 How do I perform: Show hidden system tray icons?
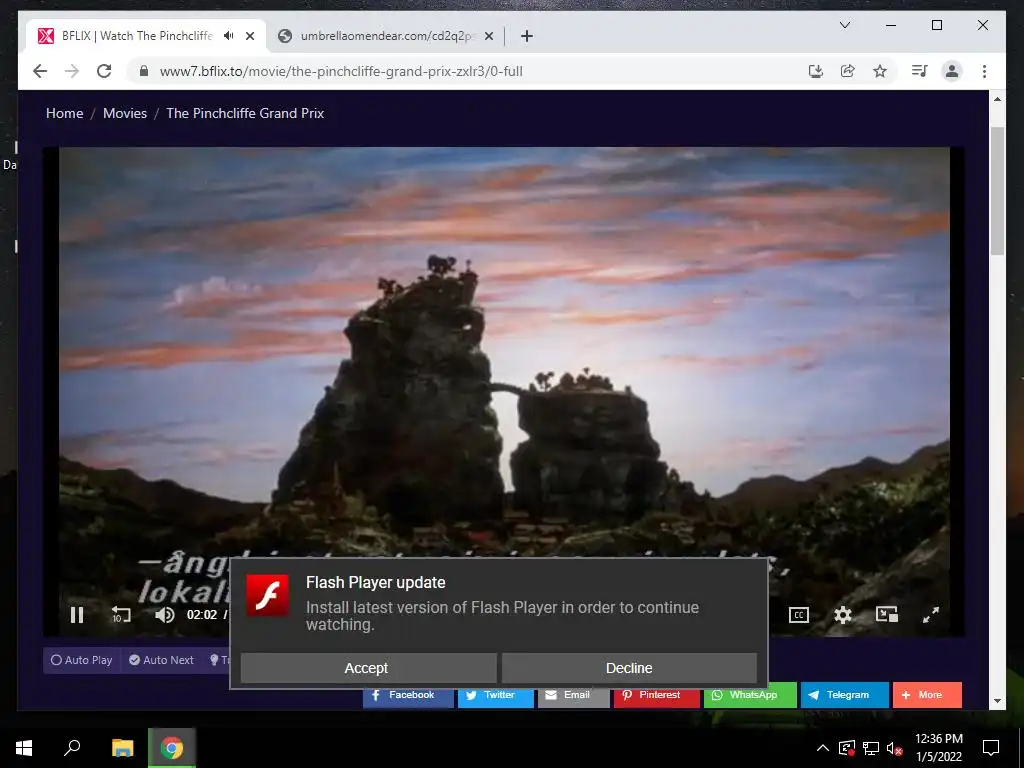(823, 748)
